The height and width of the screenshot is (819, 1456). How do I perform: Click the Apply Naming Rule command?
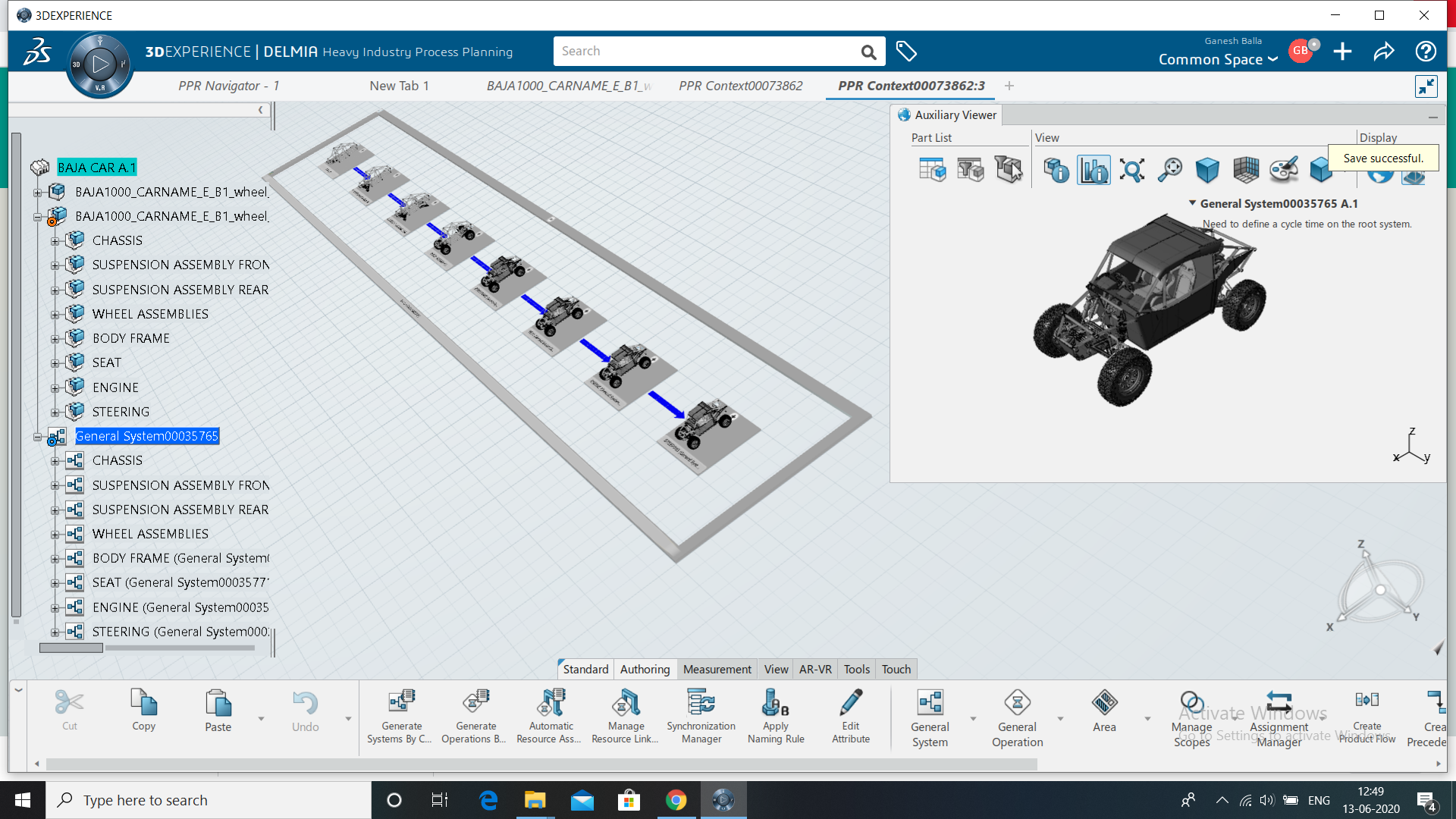(776, 717)
